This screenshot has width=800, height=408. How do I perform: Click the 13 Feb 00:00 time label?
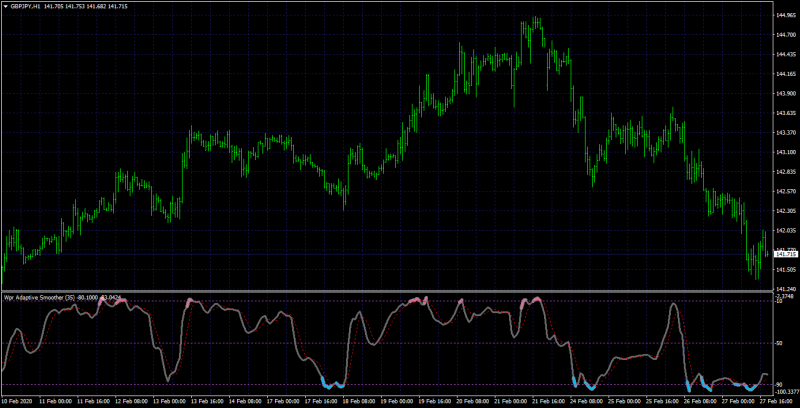tap(169, 402)
